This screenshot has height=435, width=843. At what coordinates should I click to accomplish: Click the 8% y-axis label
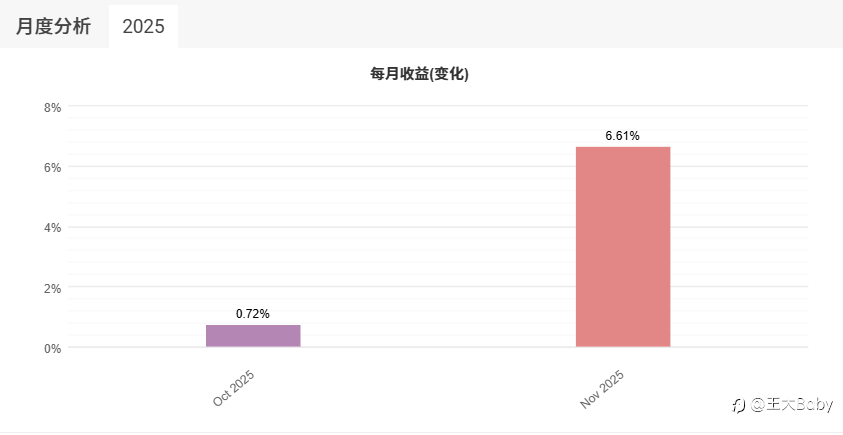pos(53,107)
